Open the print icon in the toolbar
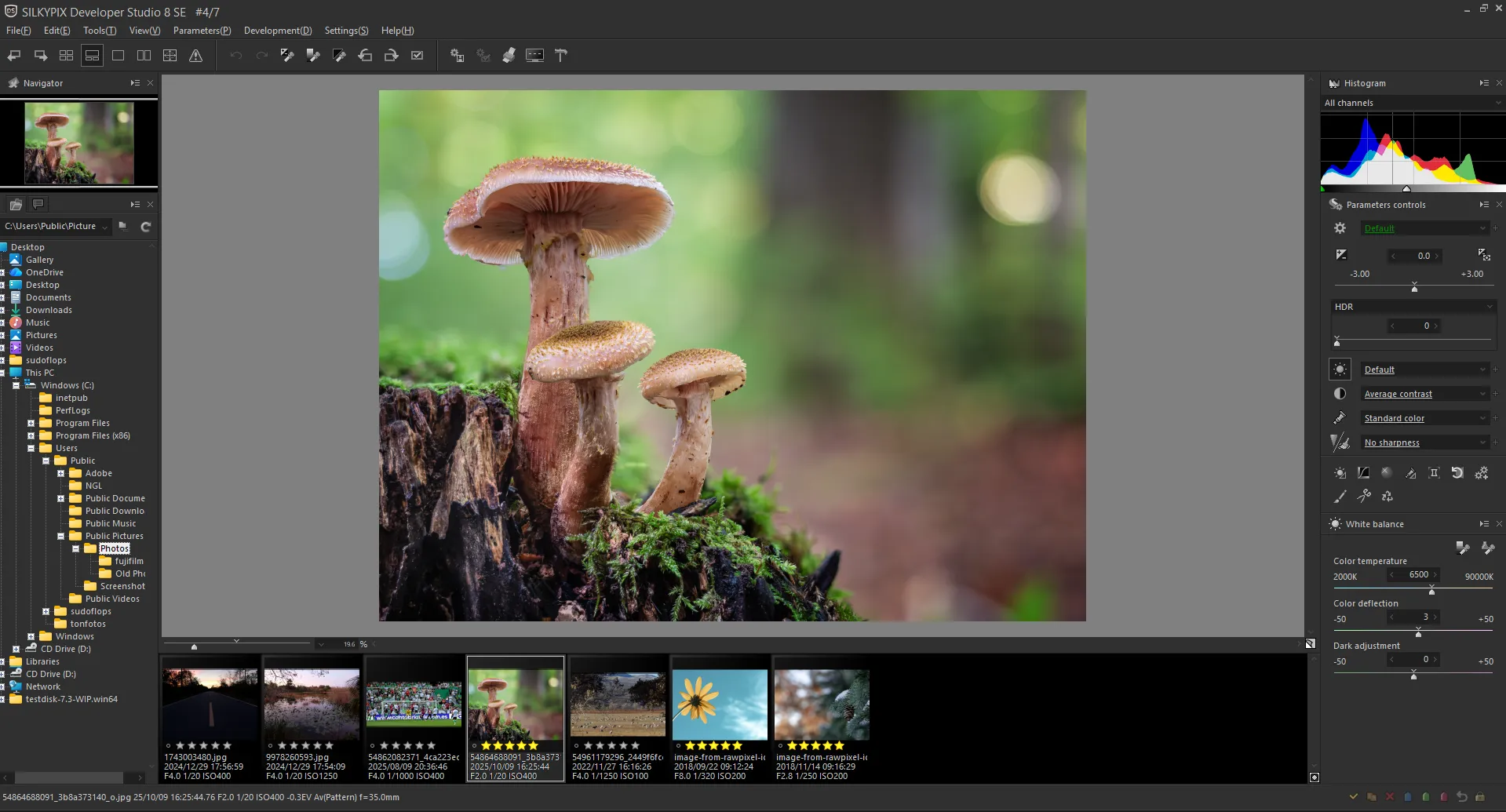 coord(509,55)
